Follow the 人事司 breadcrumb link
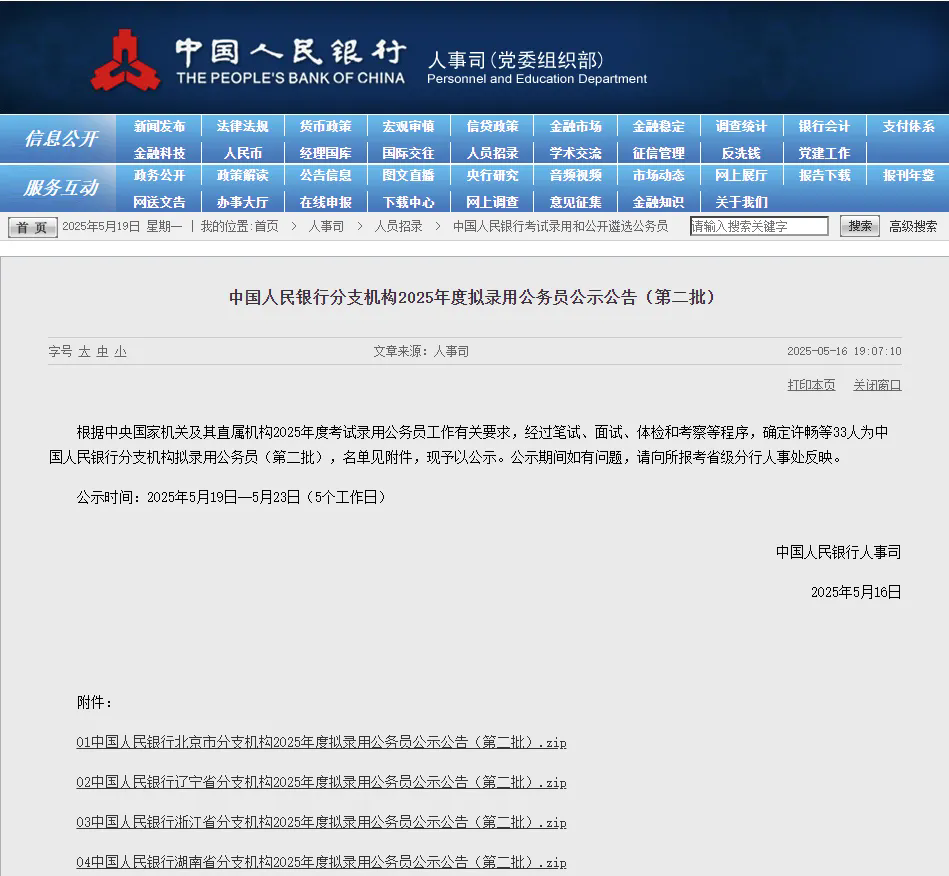Viewport: 949px width, 876px height. click(326, 226)
